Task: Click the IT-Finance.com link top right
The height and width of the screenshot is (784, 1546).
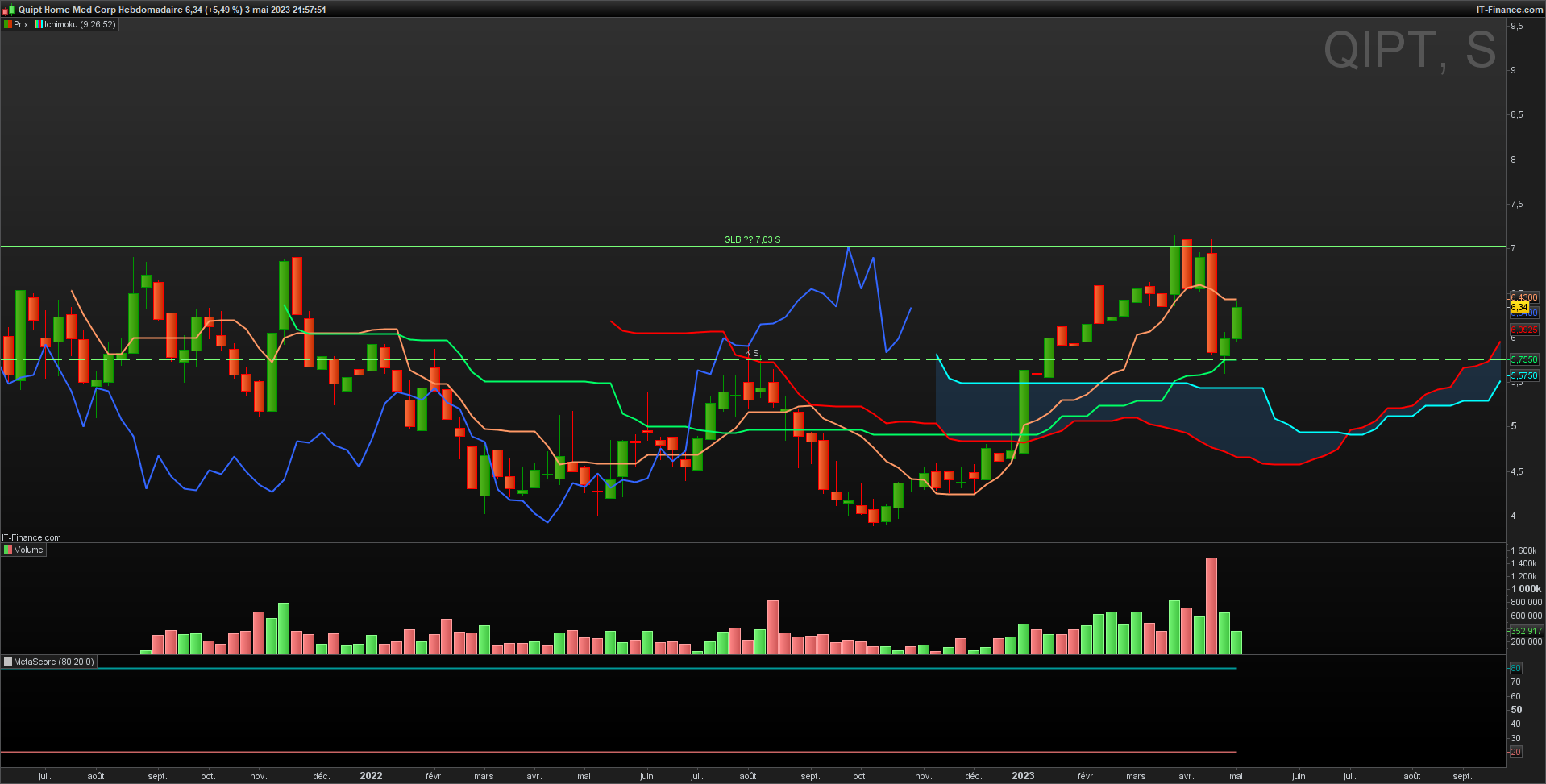Action: (x=1509, y=10)
